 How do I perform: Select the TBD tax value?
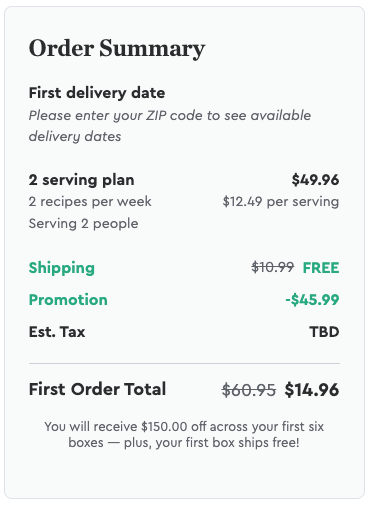pos(324,332)
